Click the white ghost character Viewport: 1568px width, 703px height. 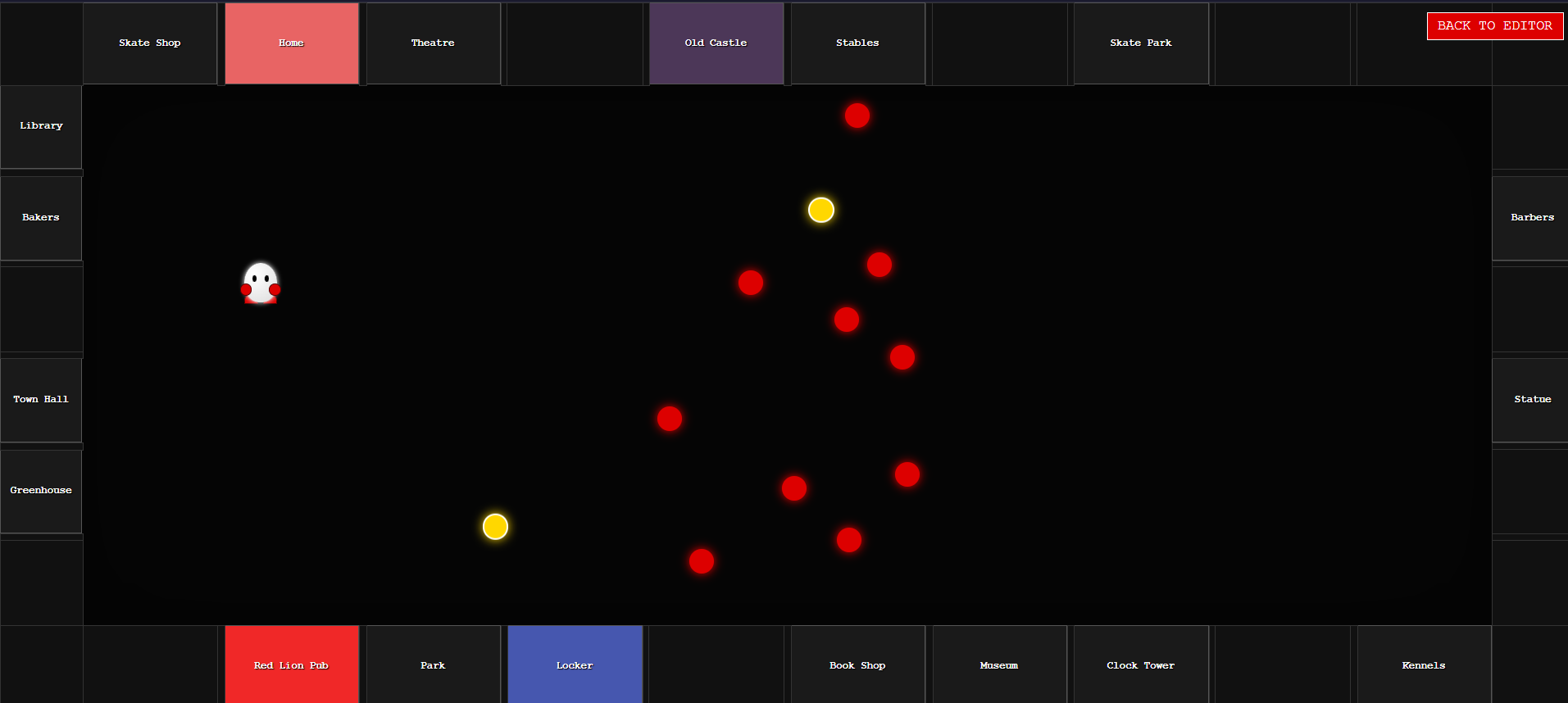(261, 283)
